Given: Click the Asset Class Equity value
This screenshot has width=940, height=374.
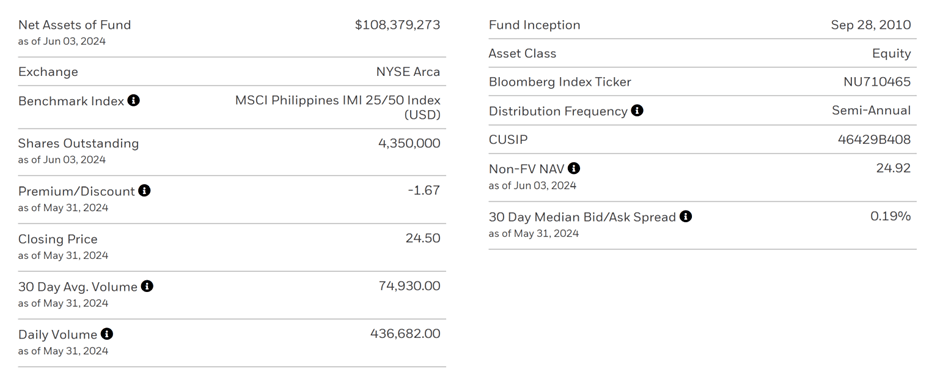Looking at the screenshot, I should coord(891,53).
